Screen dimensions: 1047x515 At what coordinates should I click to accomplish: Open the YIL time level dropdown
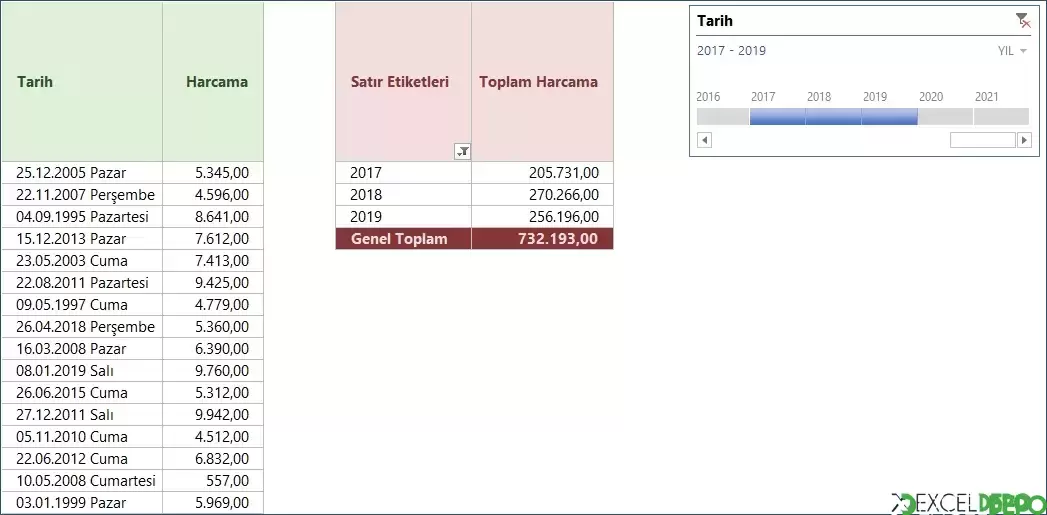(x=1012, y=51)
